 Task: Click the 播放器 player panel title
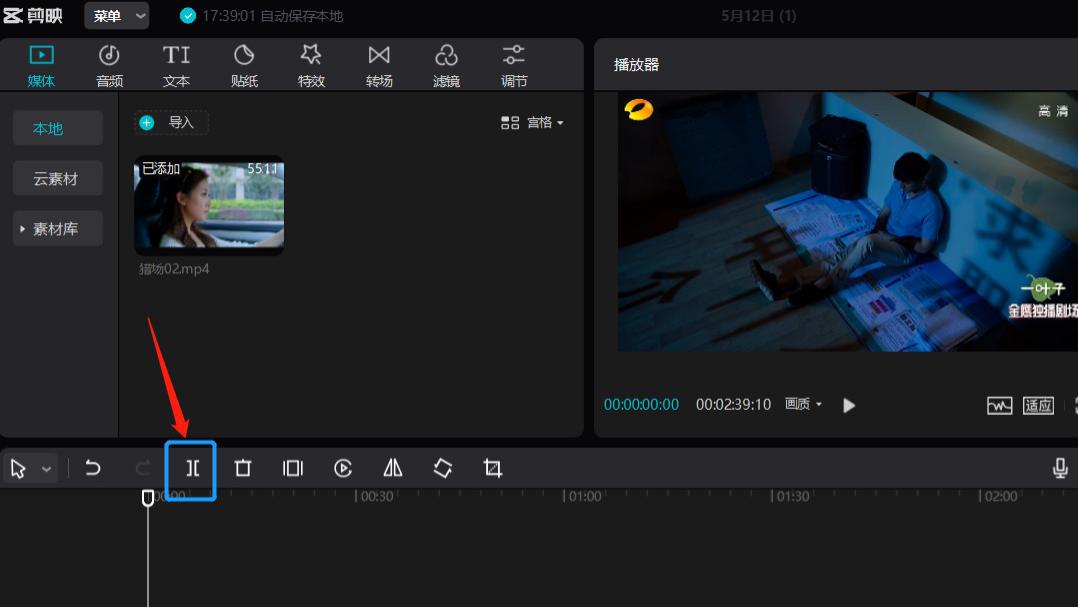[636, 65]
